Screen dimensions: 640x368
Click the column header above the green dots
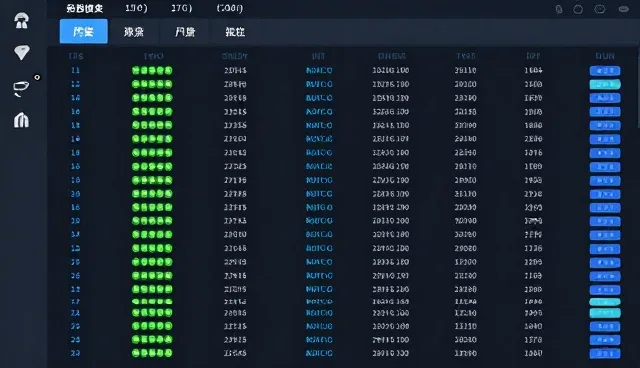pos(153,56)
